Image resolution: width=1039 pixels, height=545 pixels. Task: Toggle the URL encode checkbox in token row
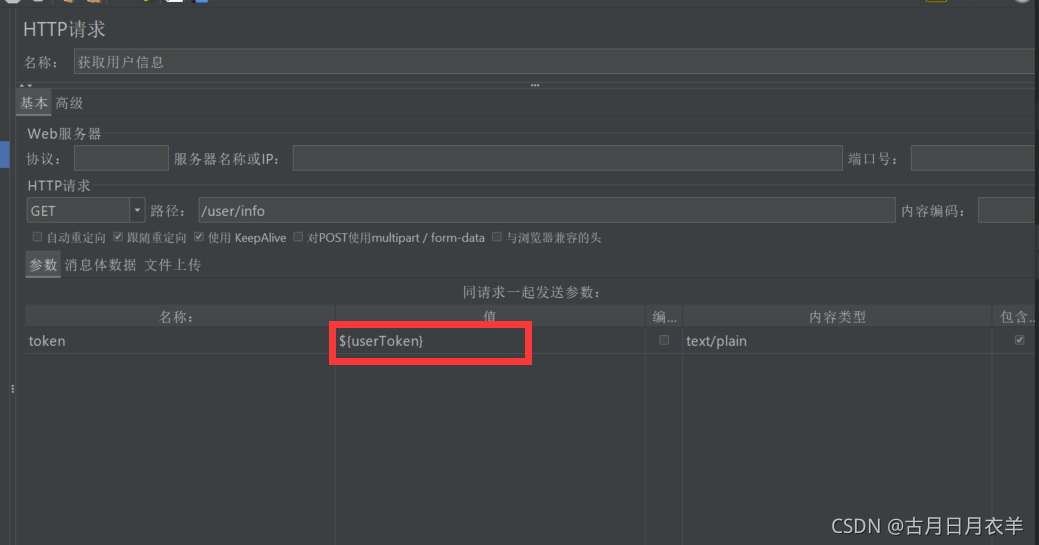664,340
